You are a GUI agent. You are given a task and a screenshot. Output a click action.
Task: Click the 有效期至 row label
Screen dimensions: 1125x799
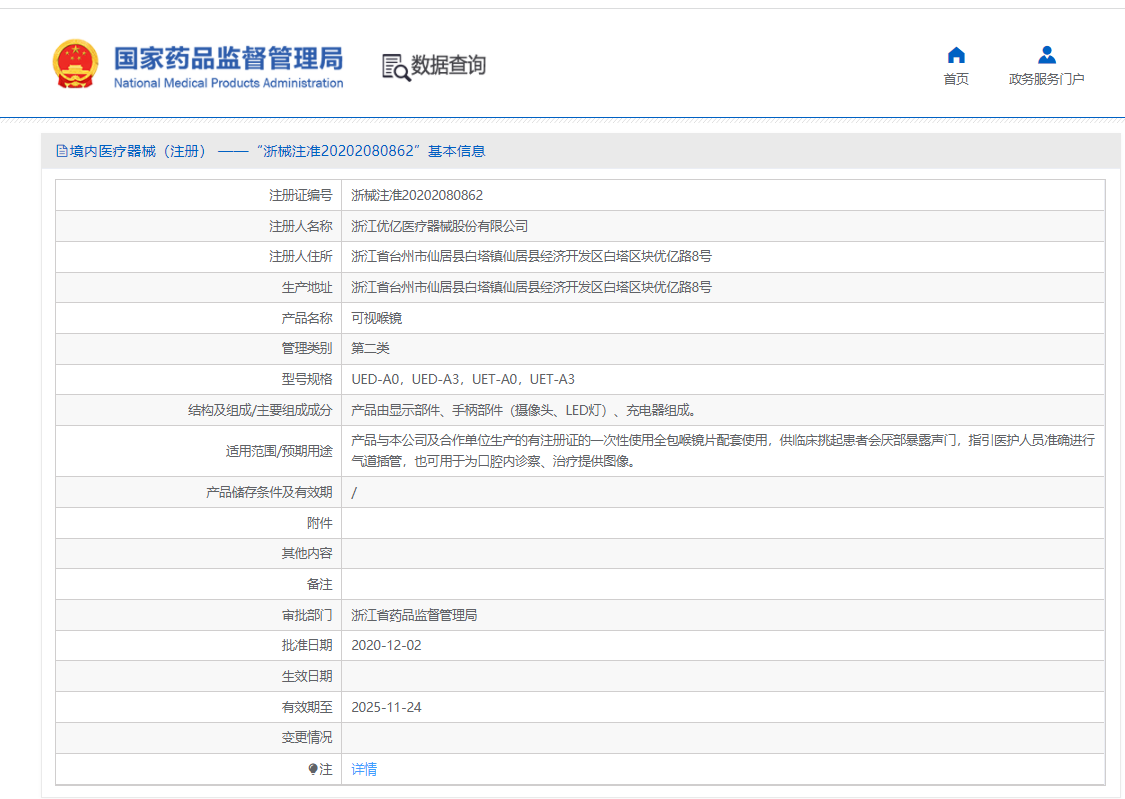(307, 707)
